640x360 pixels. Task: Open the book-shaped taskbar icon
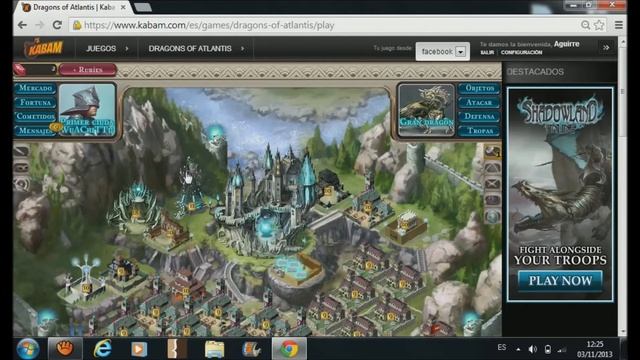coord(177,349)
